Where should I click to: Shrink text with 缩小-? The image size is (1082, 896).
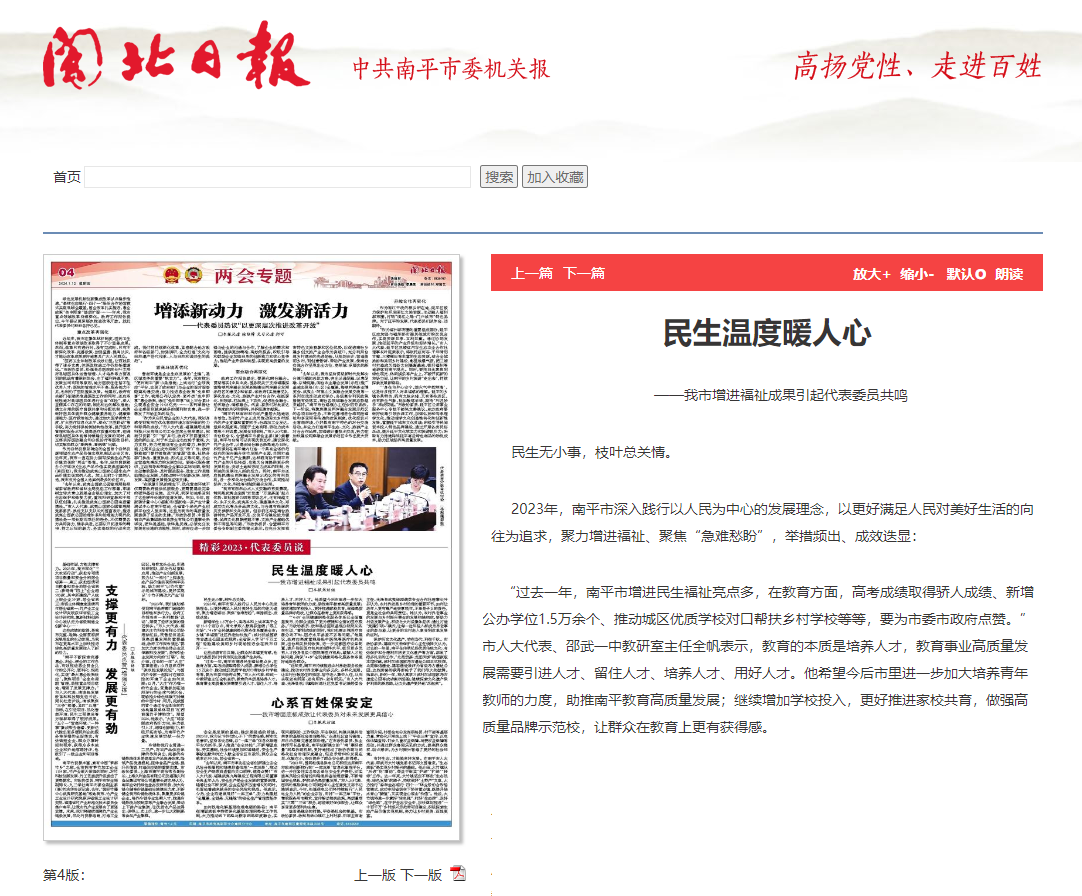(x=917, y=273)
